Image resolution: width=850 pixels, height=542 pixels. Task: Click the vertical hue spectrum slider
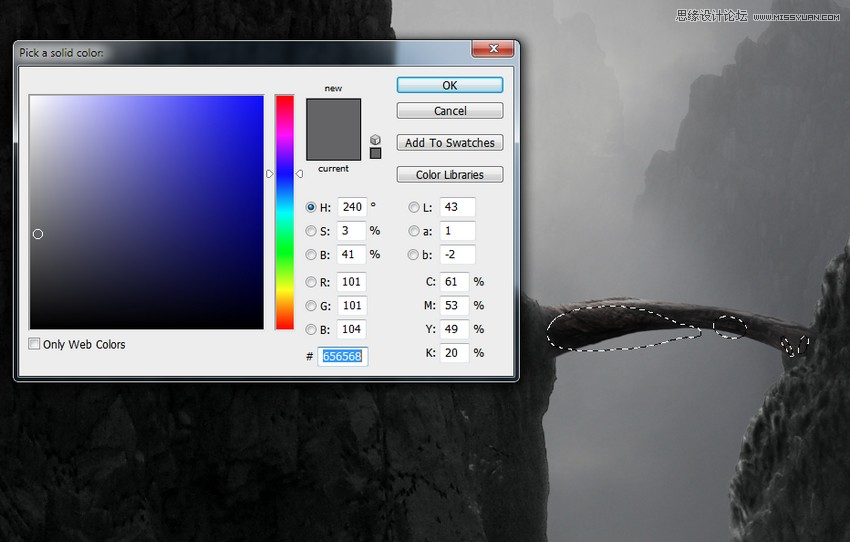285,212
